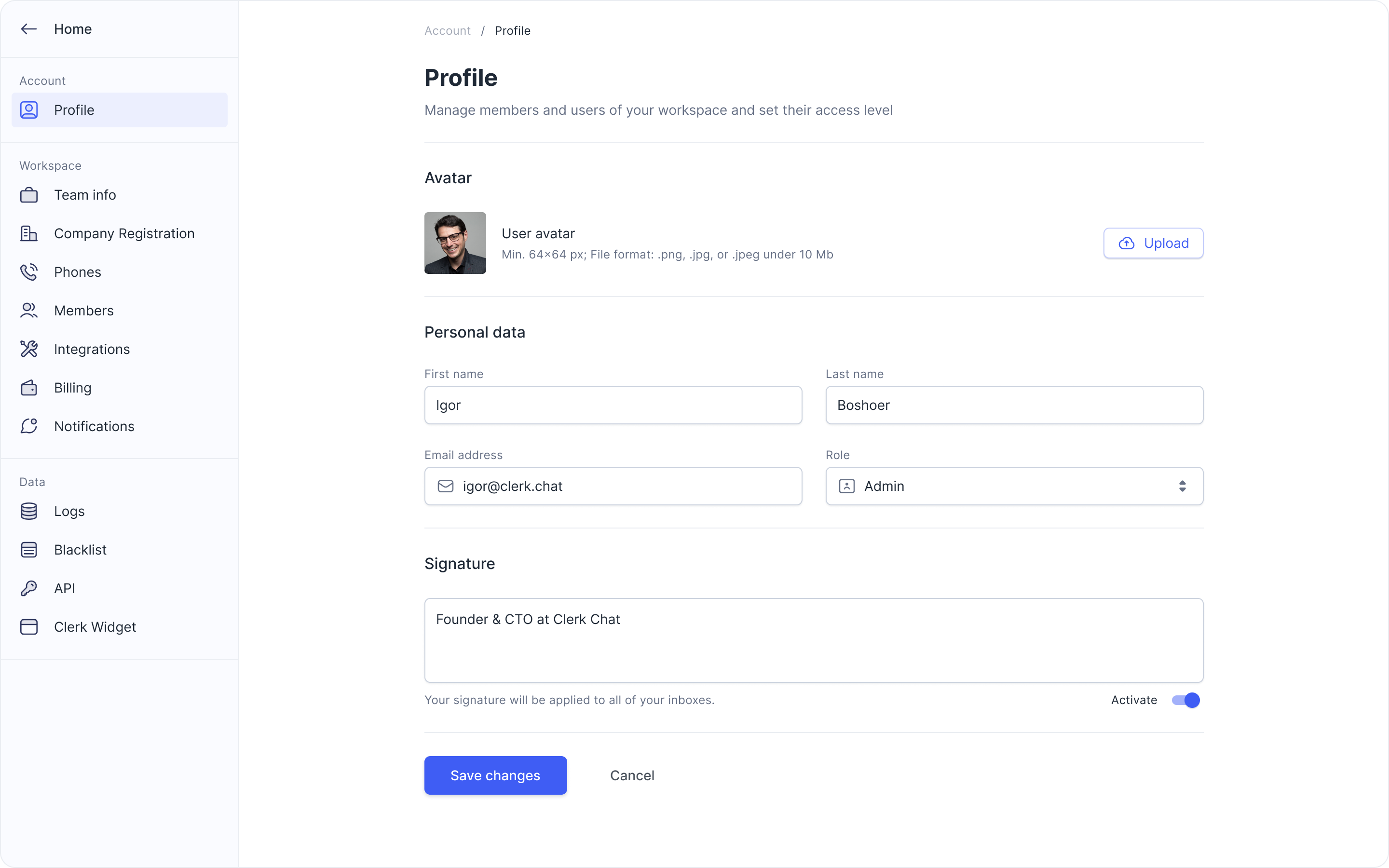Click the API key icon
Image resolution: width=1389 pixels, height=868 pixels.
29,588
